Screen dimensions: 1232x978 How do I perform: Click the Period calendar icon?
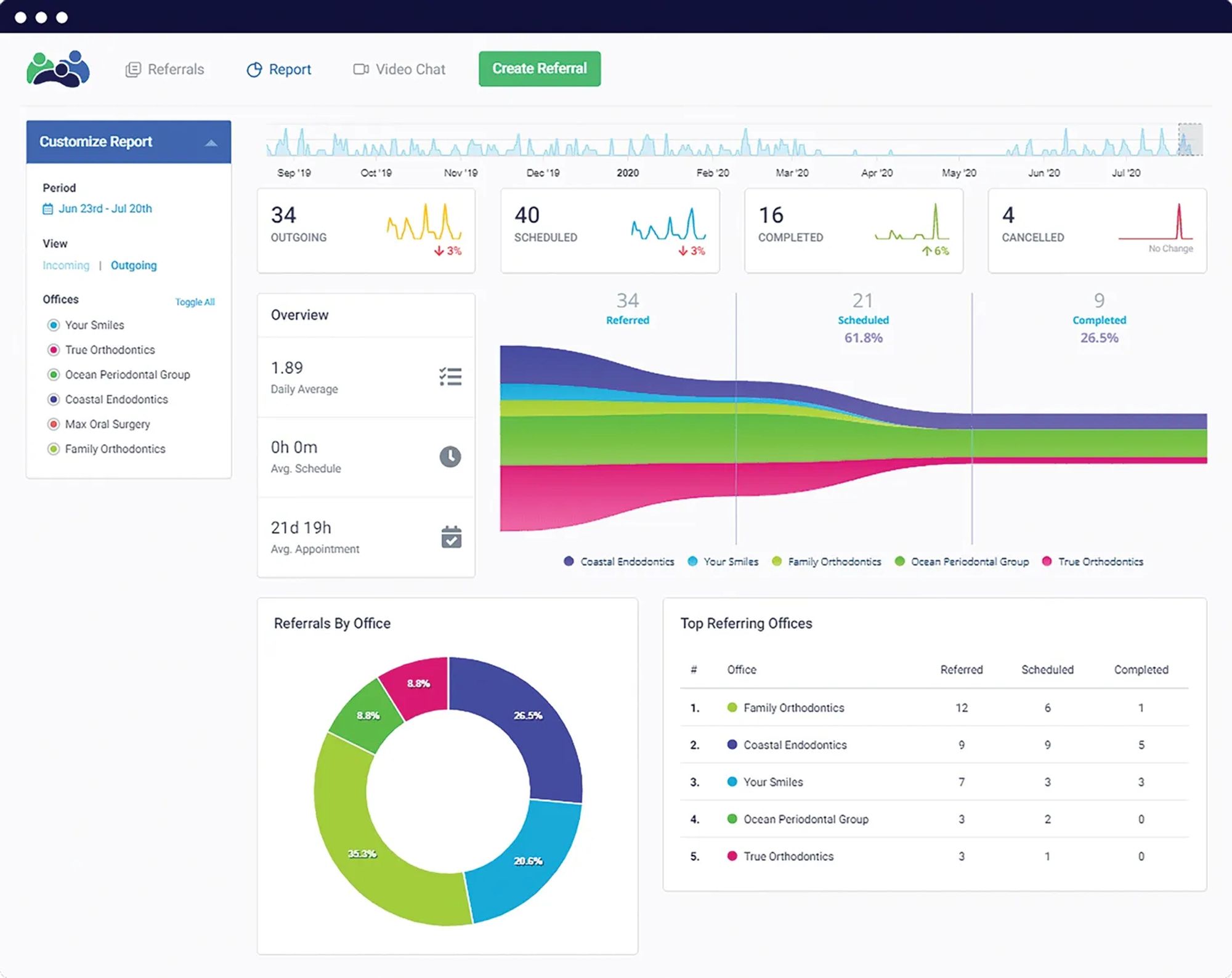coord(47,209)
